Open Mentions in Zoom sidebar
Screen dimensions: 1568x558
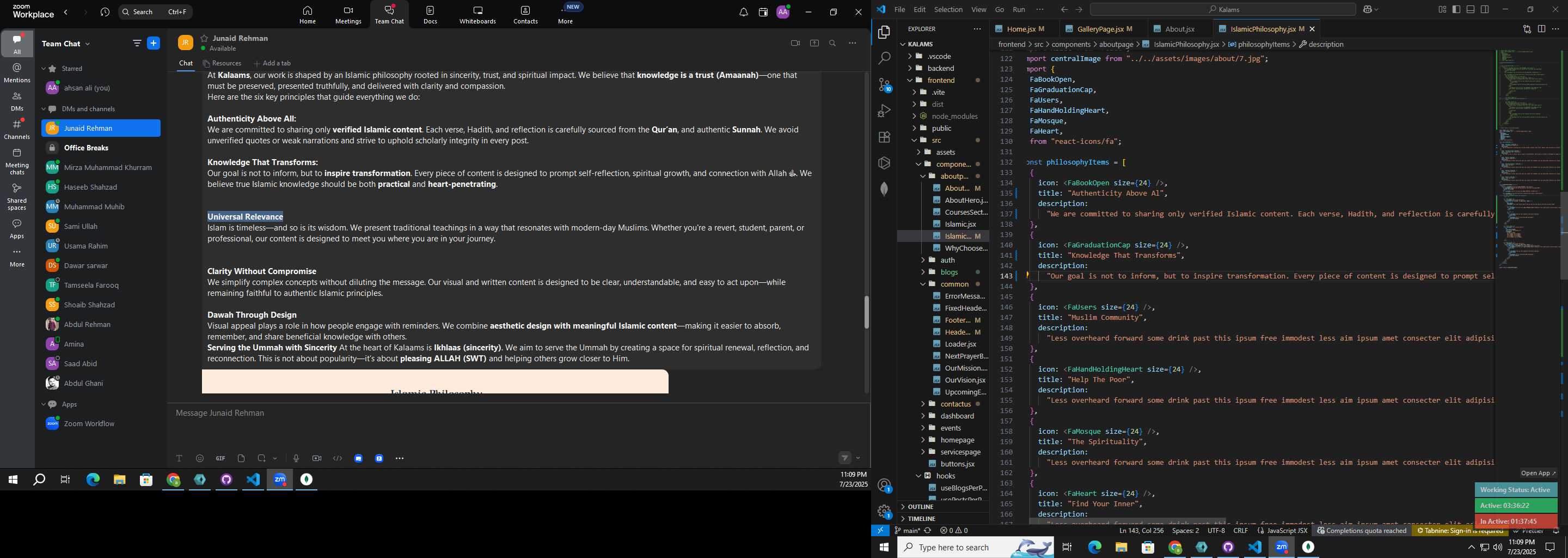17,73
